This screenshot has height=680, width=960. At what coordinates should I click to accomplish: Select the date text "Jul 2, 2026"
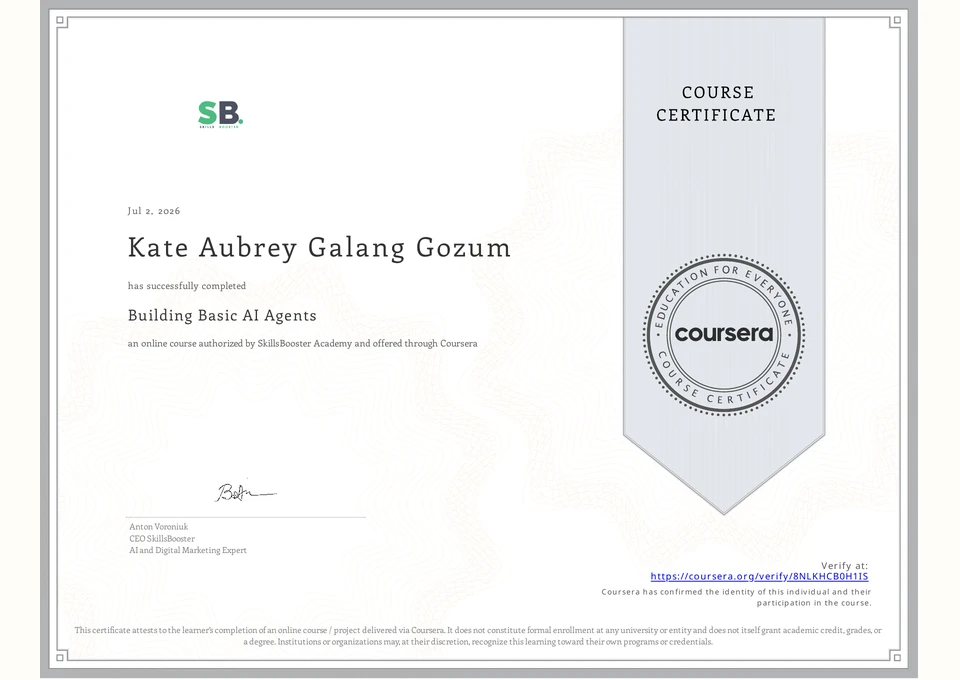(x=154, y=211)
